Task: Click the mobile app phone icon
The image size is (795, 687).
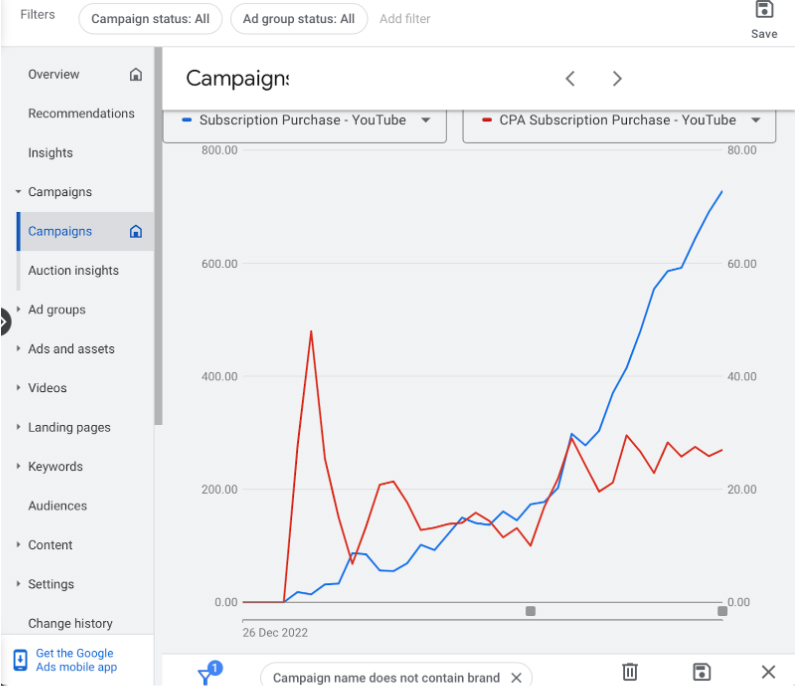Action: pos(20,660)
